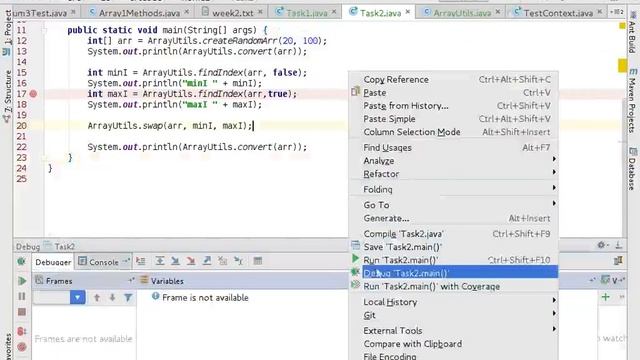Restore layout icon in debug toolbar
Screen dimensions: 640x360
pyautogui.click(x=618, y=261)
